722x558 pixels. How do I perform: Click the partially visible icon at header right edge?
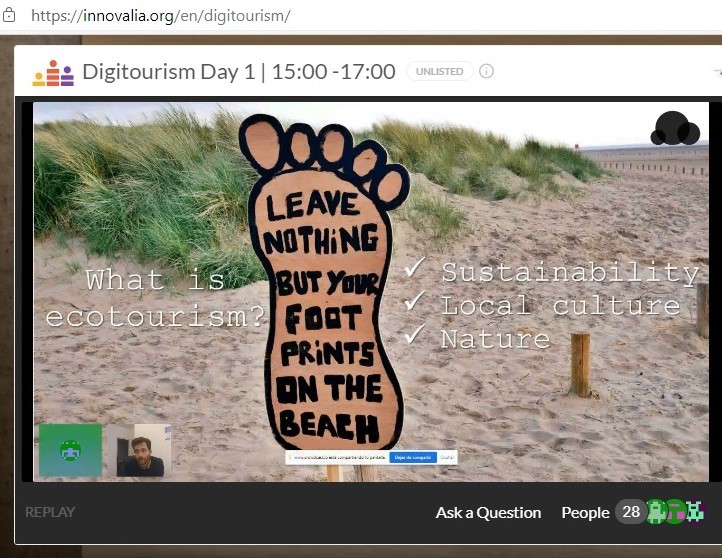(717, 72)
